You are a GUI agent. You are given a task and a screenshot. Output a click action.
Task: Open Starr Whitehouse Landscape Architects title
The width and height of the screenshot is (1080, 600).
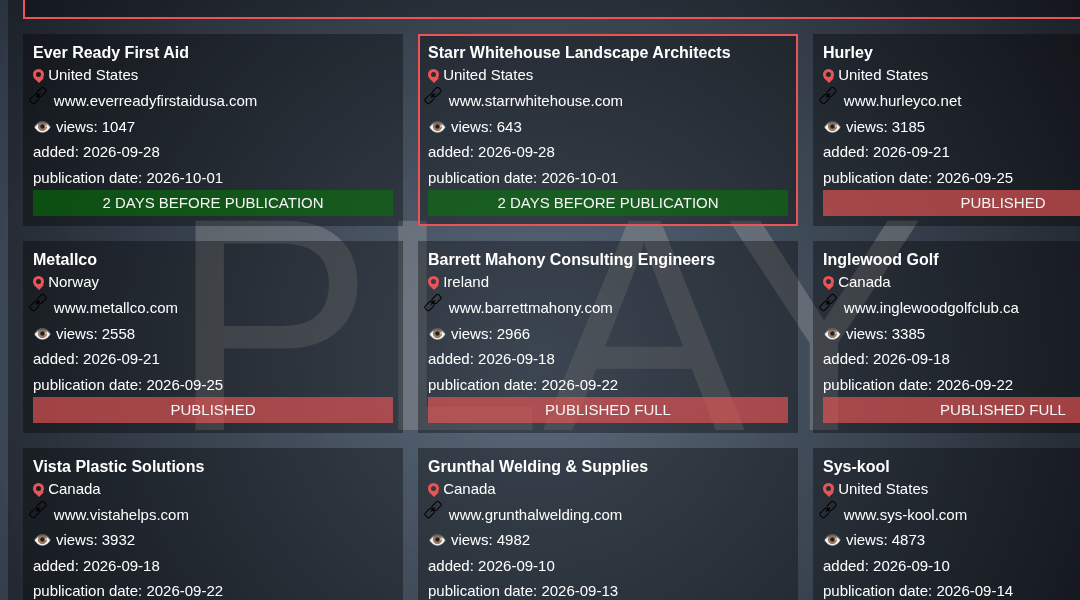(x=579, y=53)
